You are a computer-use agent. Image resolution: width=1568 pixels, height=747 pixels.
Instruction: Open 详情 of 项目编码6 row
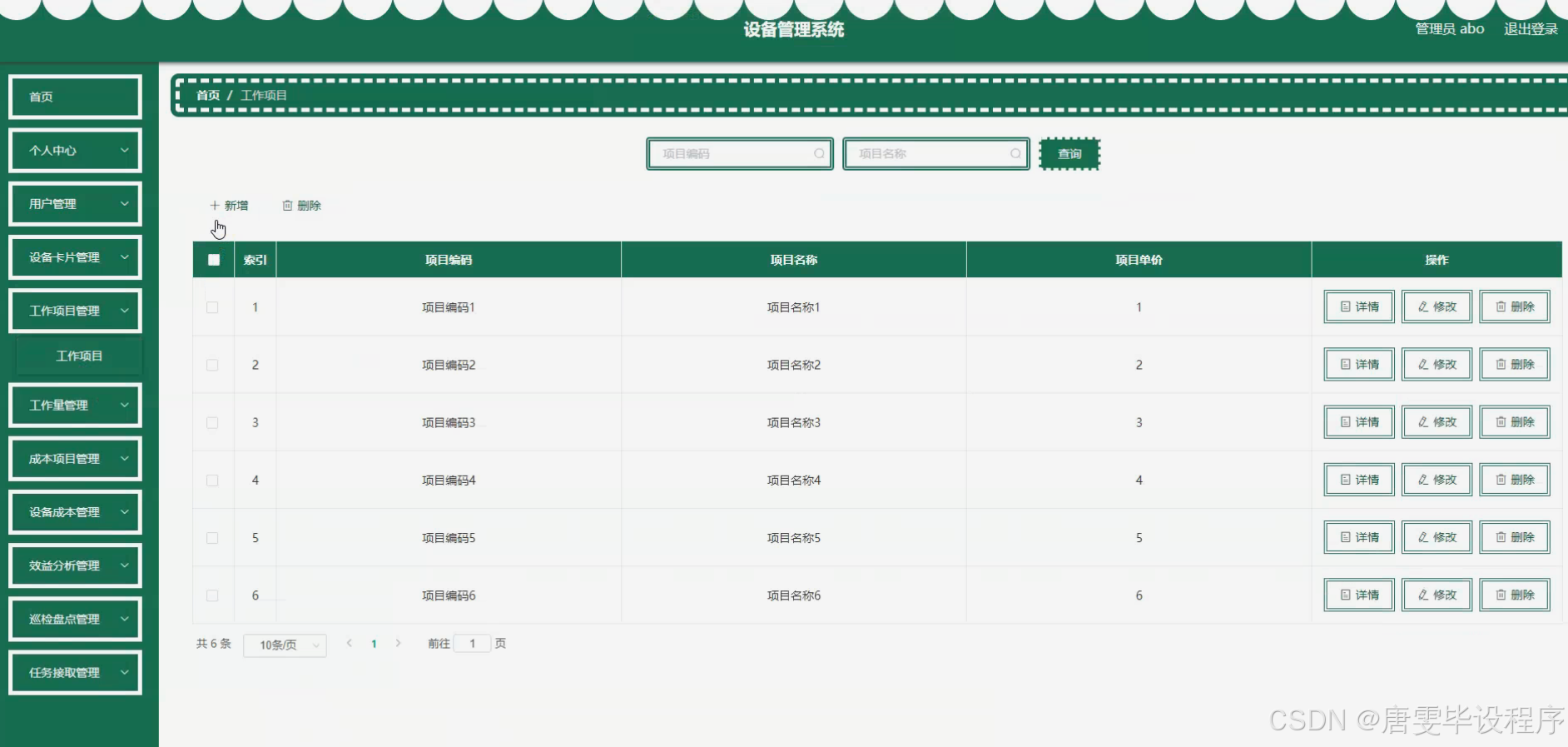click(x=1359, y=595)
